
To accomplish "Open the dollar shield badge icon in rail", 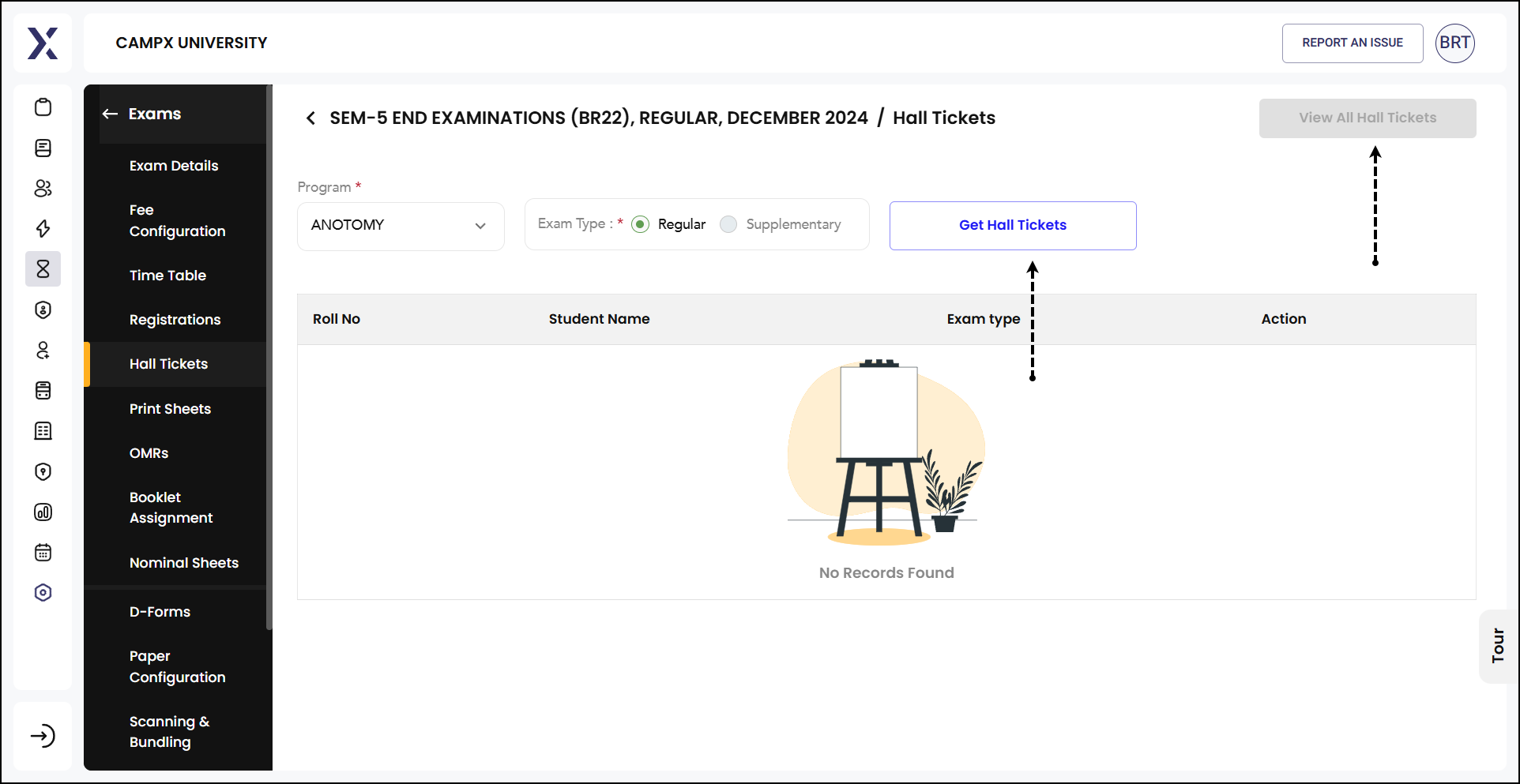I will click(x=43, y=309).
